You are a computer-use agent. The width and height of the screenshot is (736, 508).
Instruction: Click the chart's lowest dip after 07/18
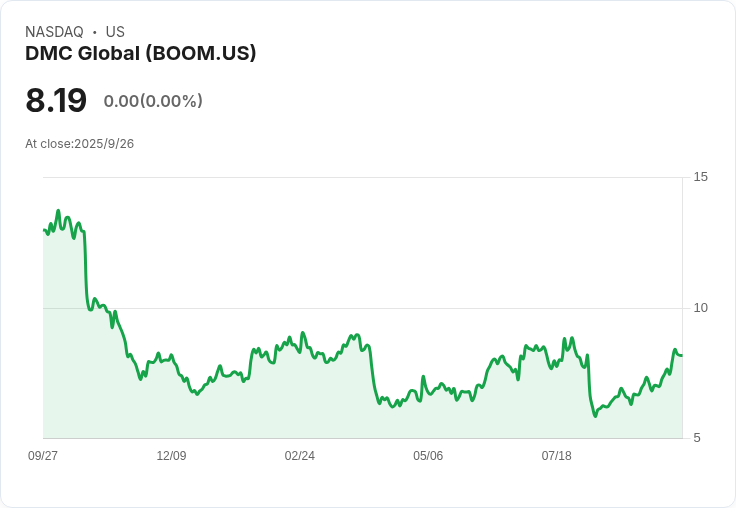tap(595, 415)
